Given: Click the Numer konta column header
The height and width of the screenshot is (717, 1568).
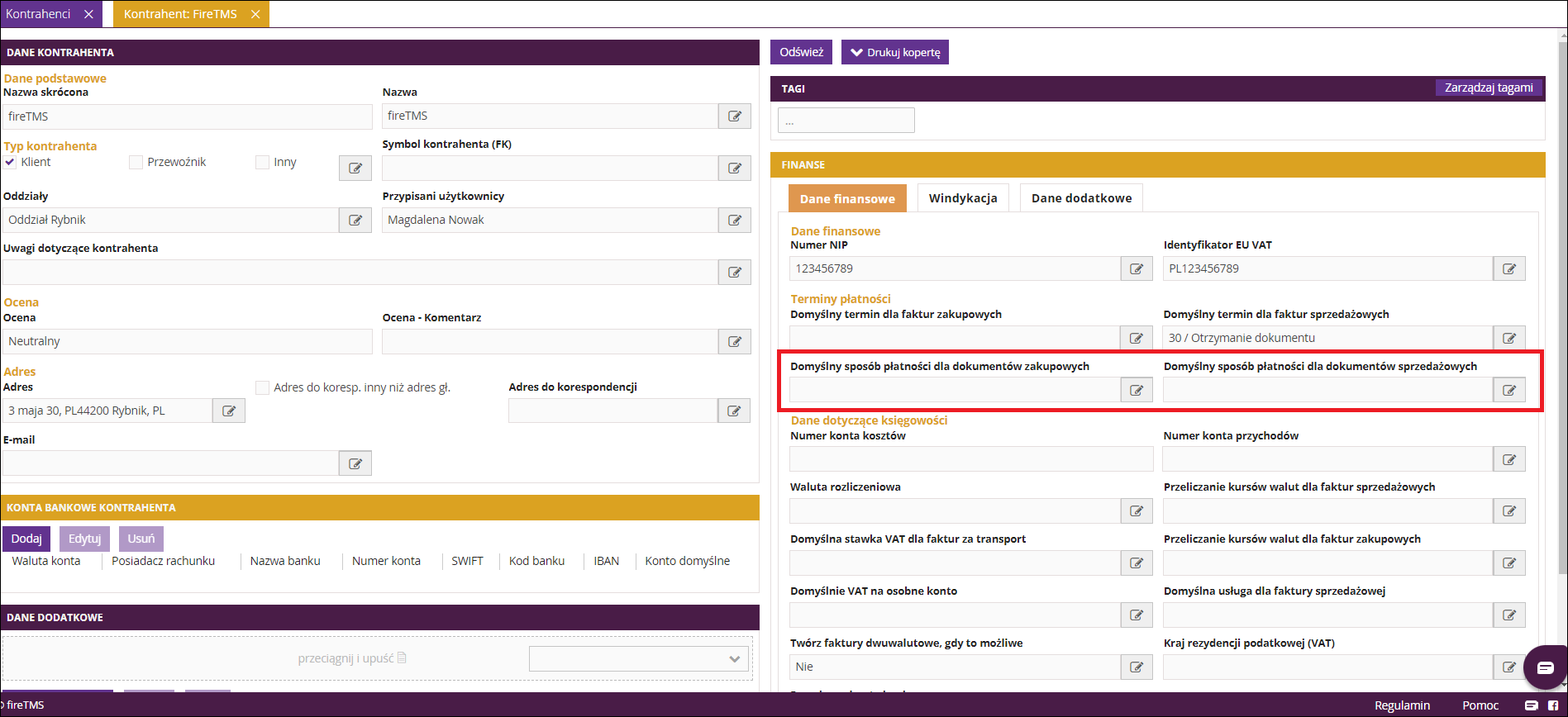Looking at the screenshot, I should (x=386, y=561).
